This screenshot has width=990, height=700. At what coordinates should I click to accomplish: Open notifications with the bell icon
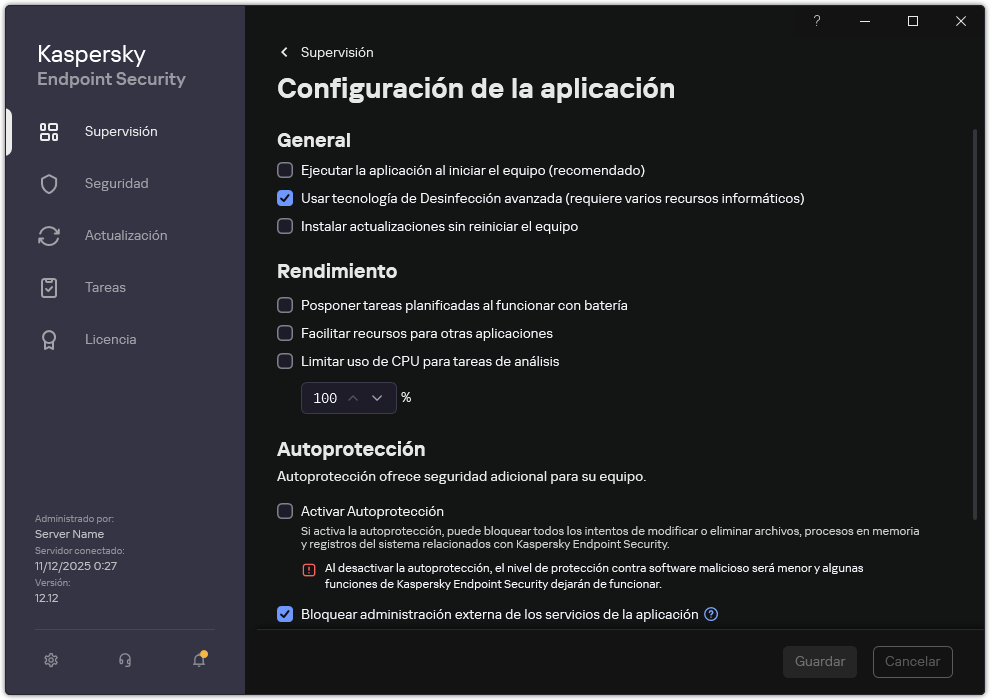pos(197,660)
